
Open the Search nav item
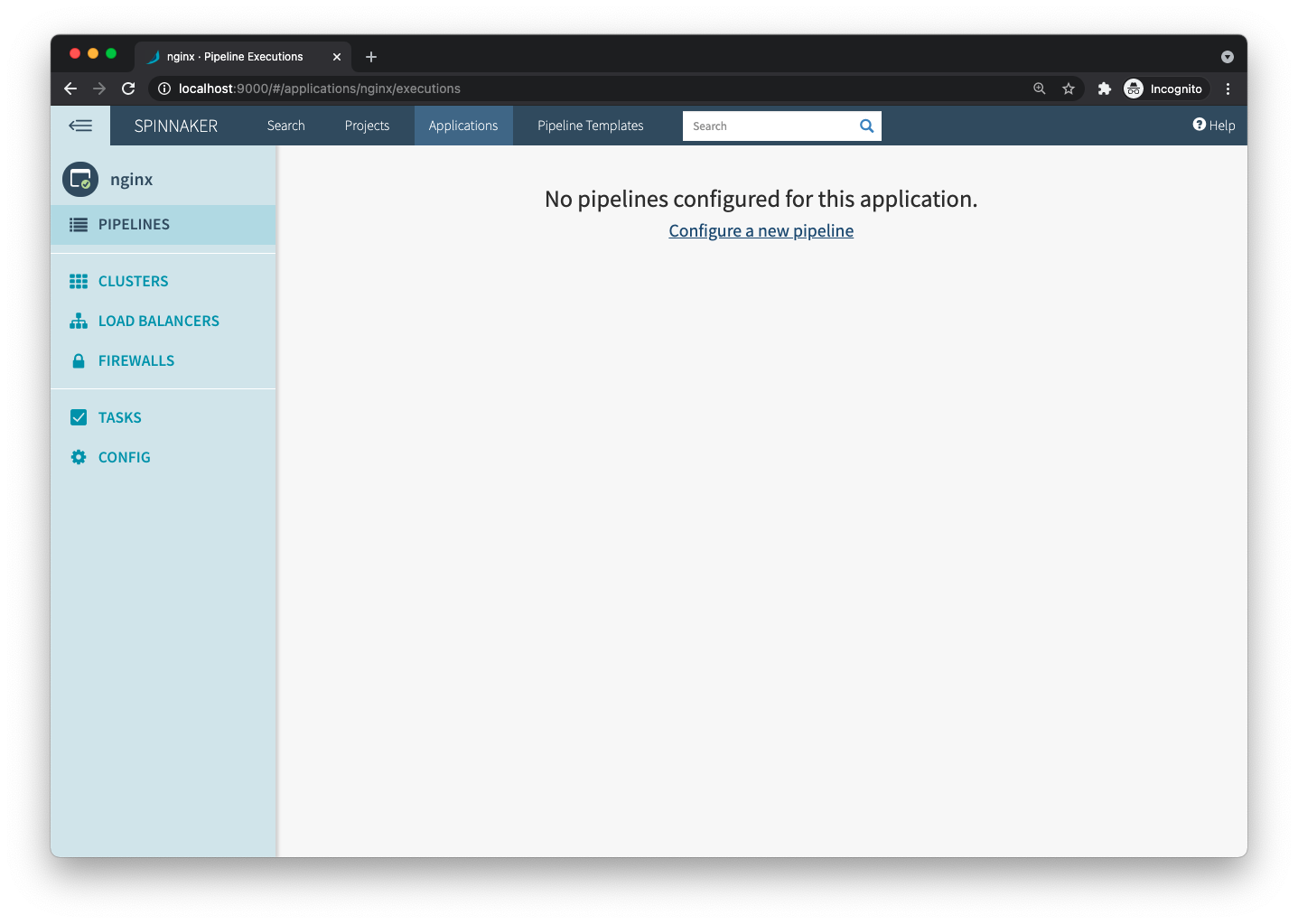pyautogui.click(x=286, y=126)
